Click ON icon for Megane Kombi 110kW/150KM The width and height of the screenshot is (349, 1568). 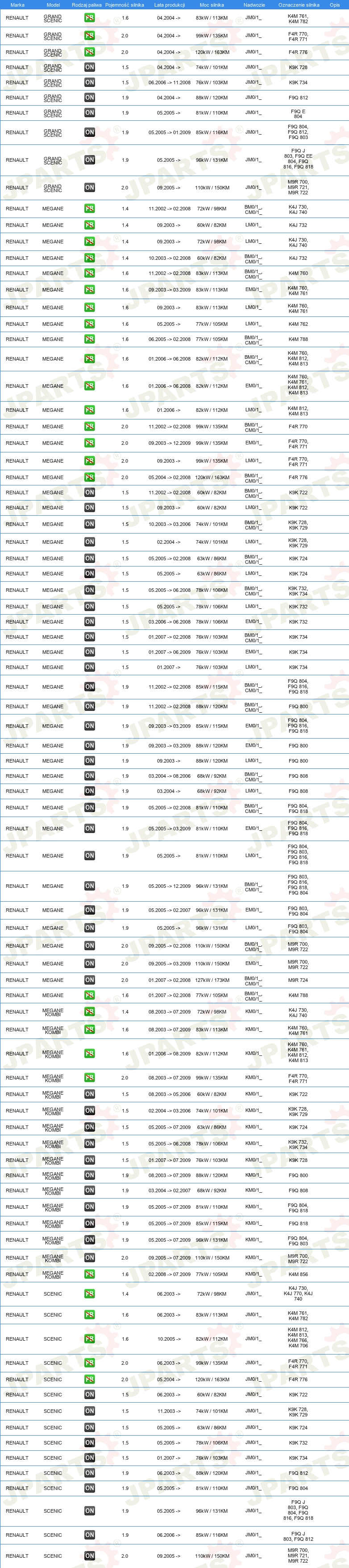pos(90,1258)
